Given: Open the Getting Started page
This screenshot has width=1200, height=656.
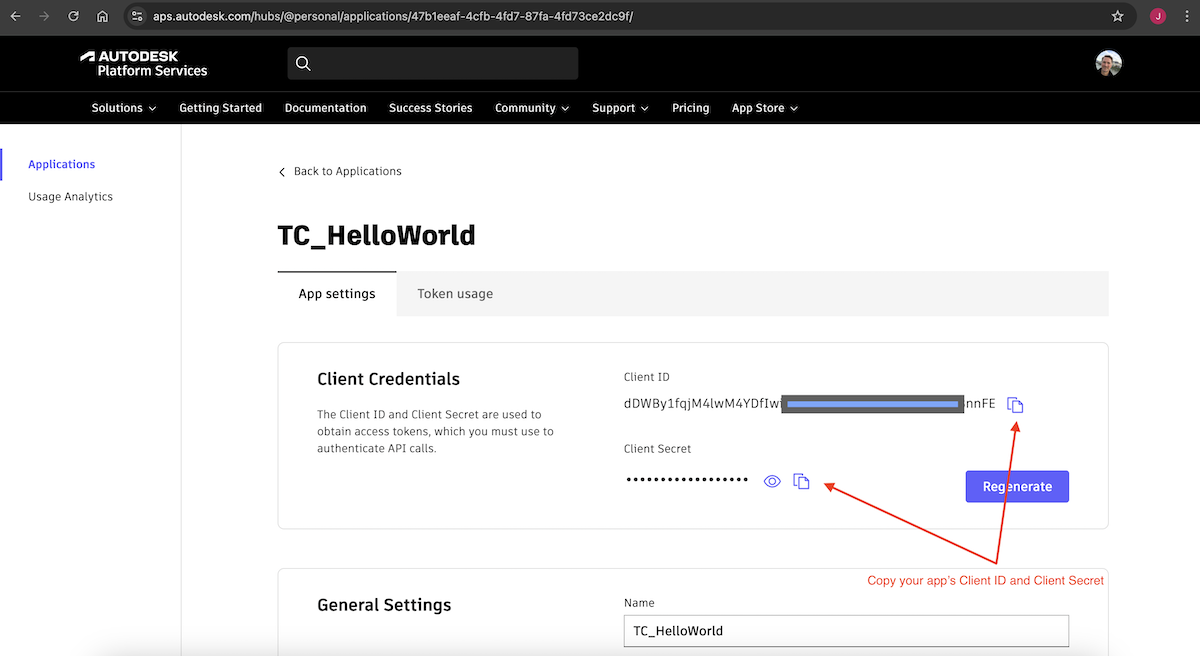Looking at the screenshot, I should coord(220,108).
